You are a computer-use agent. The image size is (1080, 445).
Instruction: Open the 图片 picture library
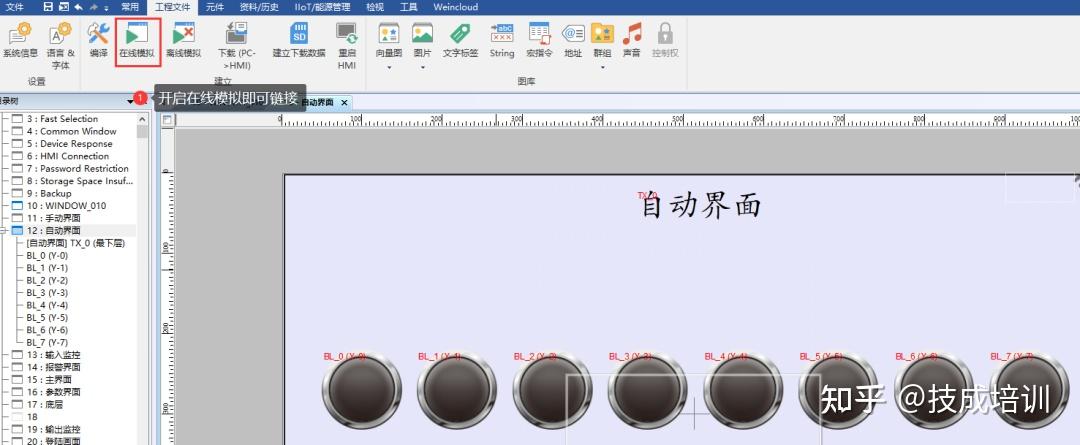click(422, 41)
